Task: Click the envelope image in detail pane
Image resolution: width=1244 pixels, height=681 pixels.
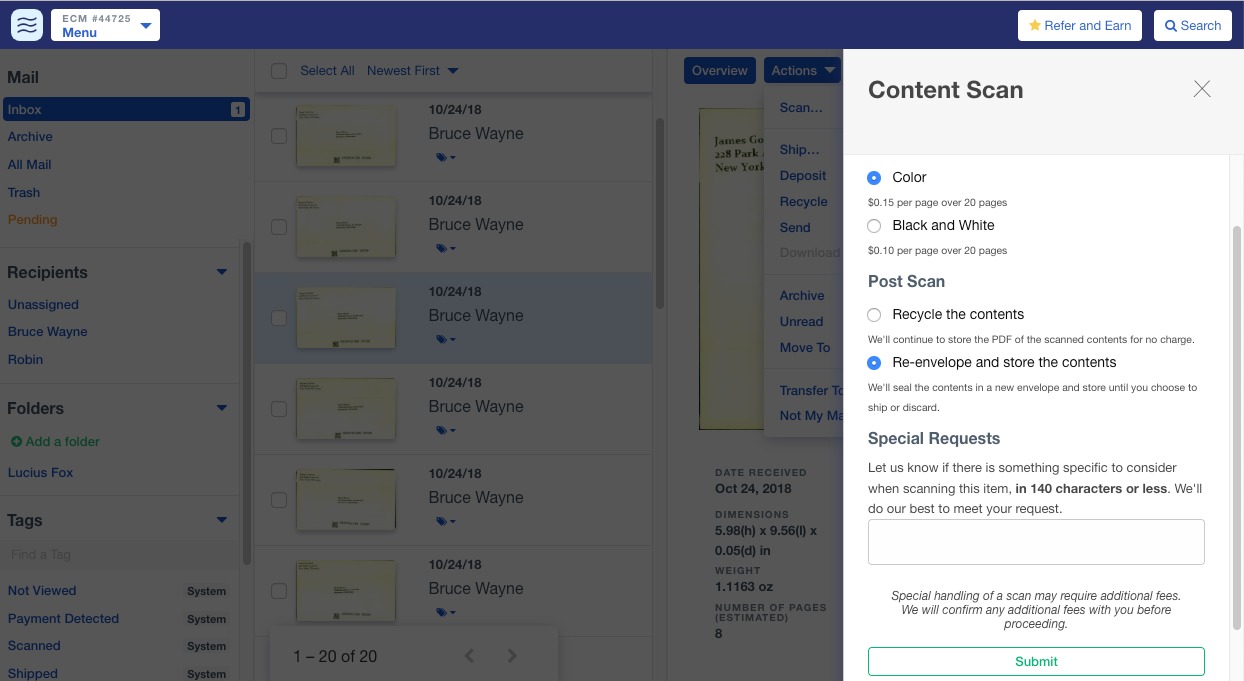Action: point(732,269)
